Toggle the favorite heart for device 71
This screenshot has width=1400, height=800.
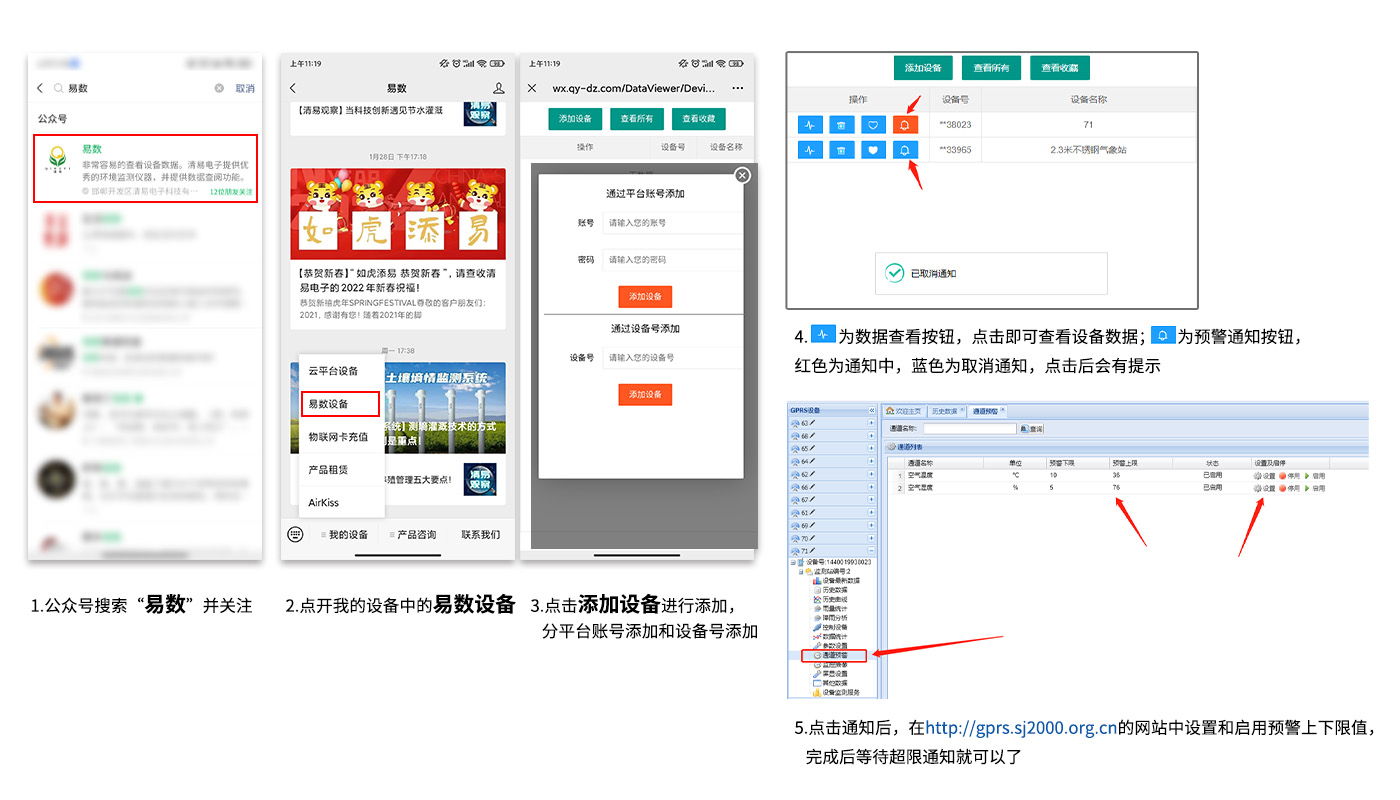point(873,125)
